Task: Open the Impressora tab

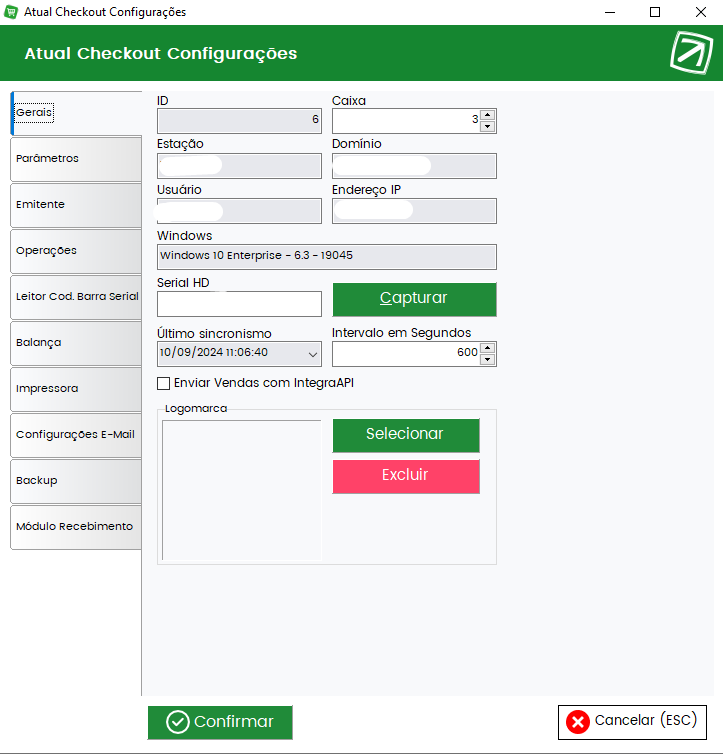Action: pyautogui.click(x=76, y=389)
